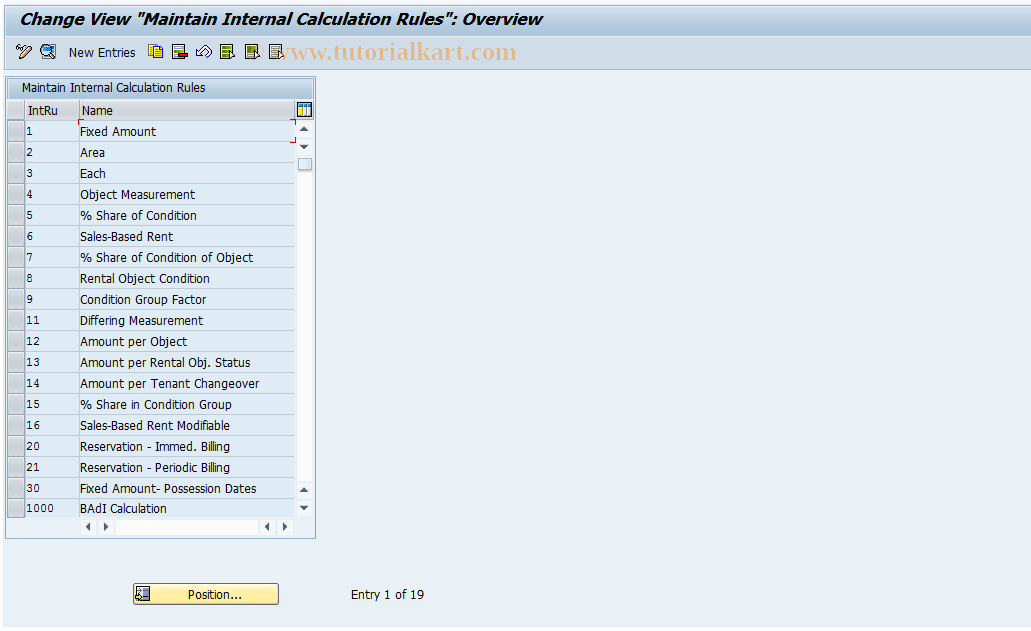Click left arrow of Name horizontal scroll
The height and width of the screenshot is (631, 1031).
267,526
